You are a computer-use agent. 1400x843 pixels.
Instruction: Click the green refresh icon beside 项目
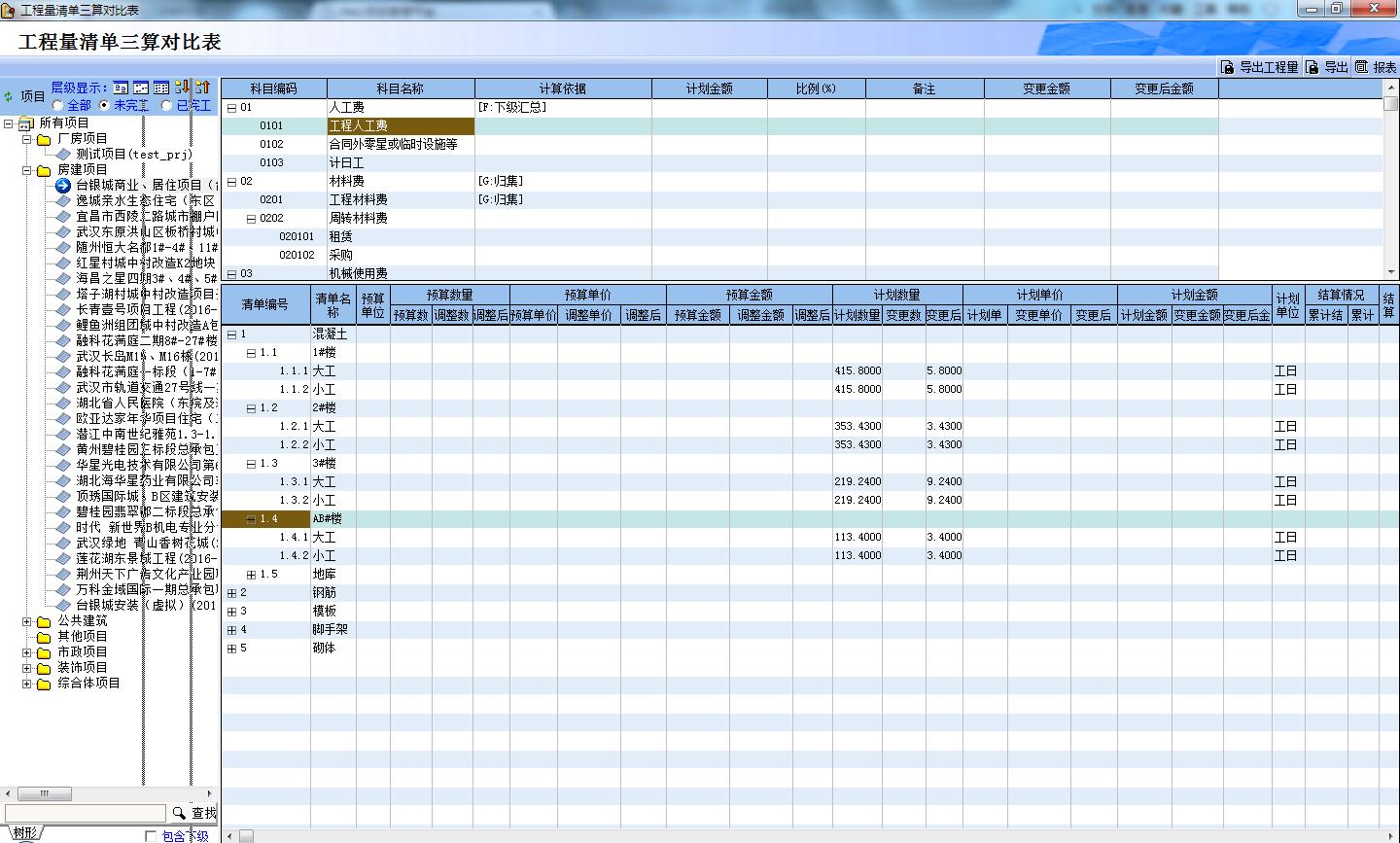(x=9, y=96)
